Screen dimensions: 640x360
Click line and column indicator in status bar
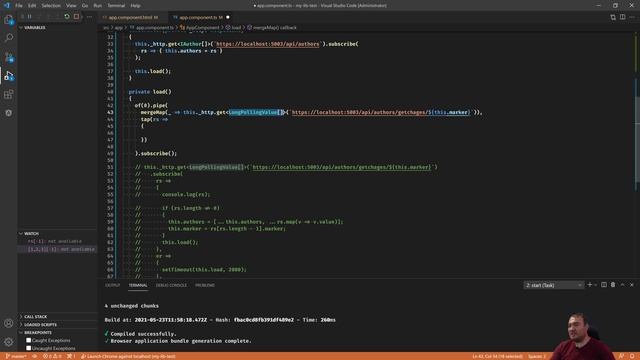[x=497, y=356]
